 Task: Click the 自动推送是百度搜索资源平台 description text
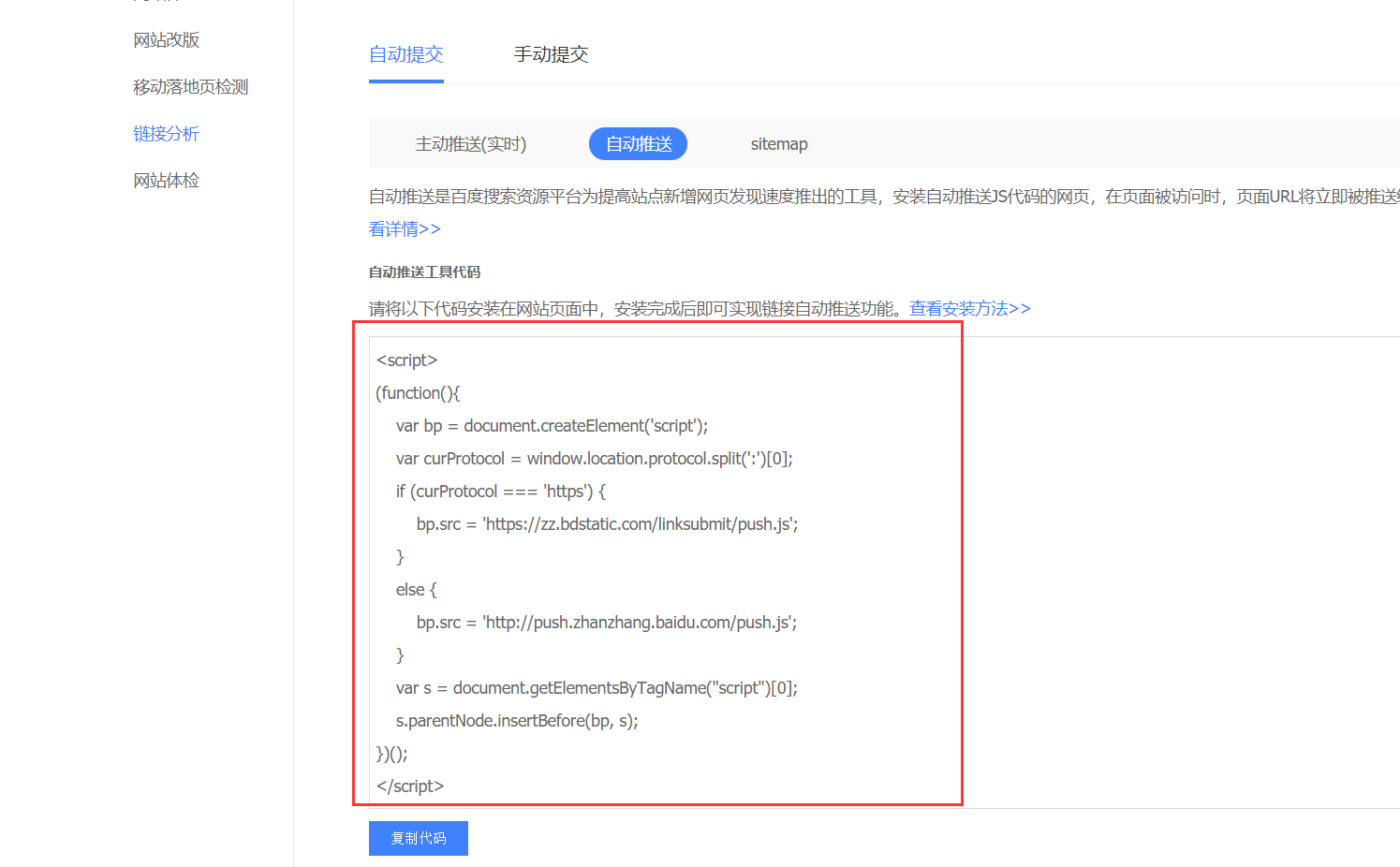[884, 197]
